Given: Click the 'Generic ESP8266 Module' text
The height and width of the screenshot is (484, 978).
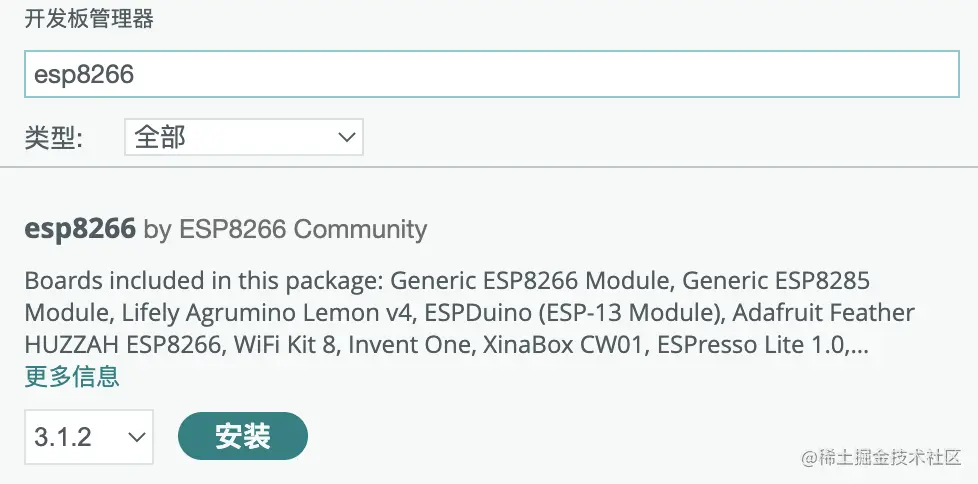Looking at the screenshot, I should (529, 281).
